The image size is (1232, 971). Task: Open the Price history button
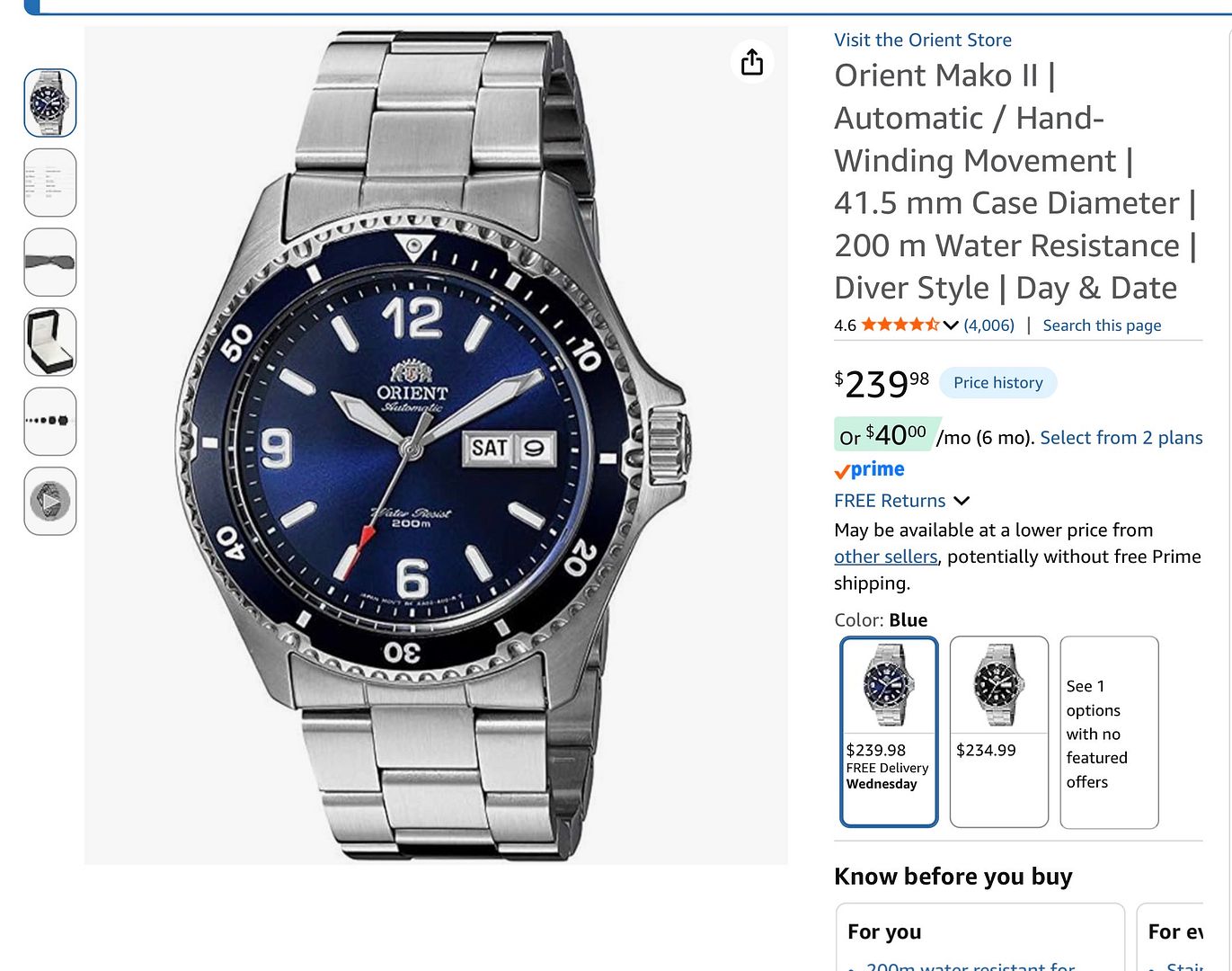[x=998, y=382]
